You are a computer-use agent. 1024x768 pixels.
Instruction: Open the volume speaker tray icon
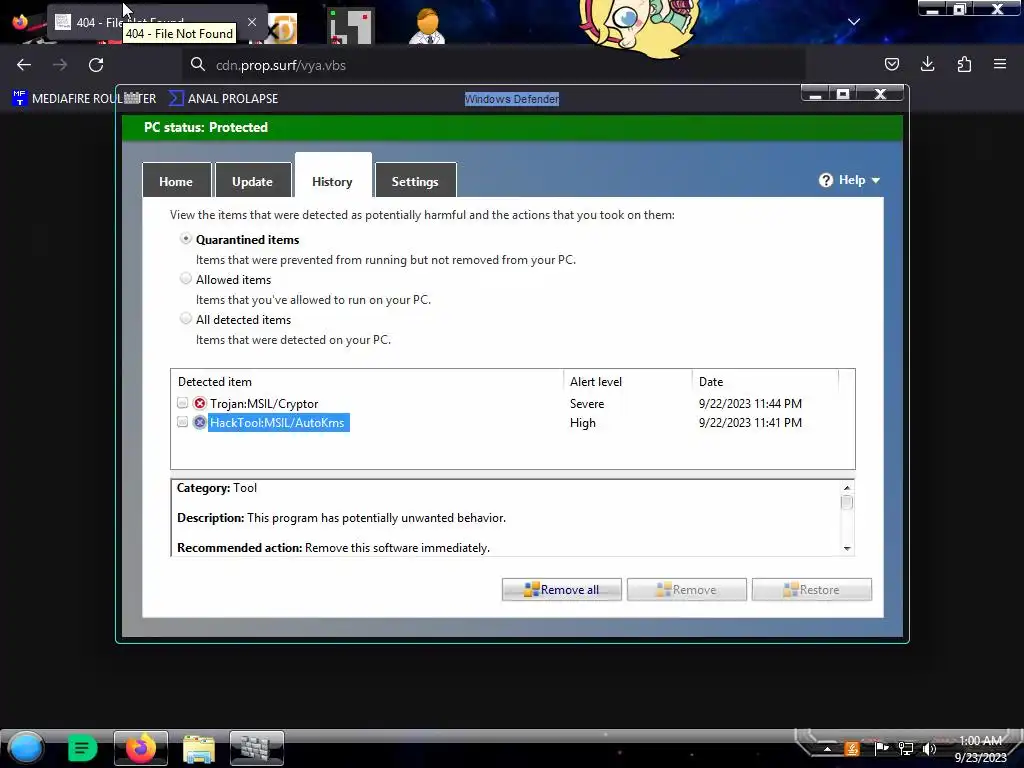tap(929, 748)
